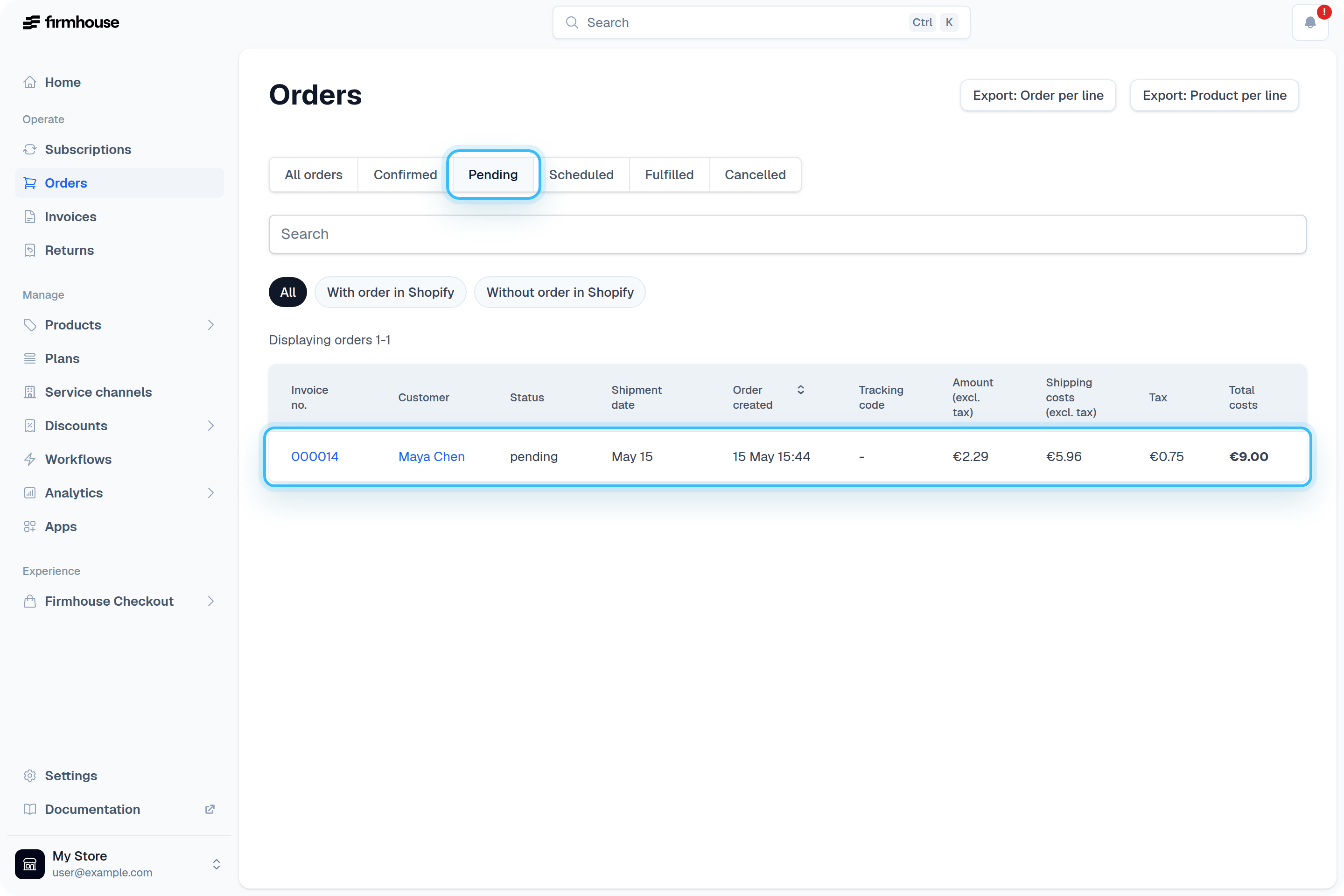Viewport: 1344px width, 896px height.
Task: Click Export: Order per line
Action: tap(1038, 95)
